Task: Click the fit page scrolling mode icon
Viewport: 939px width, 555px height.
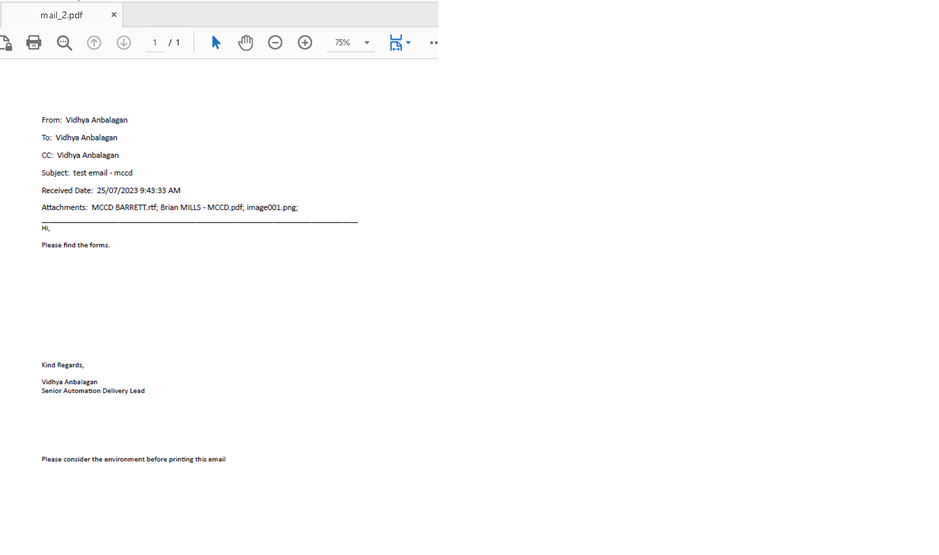Action: pos(396,43)
